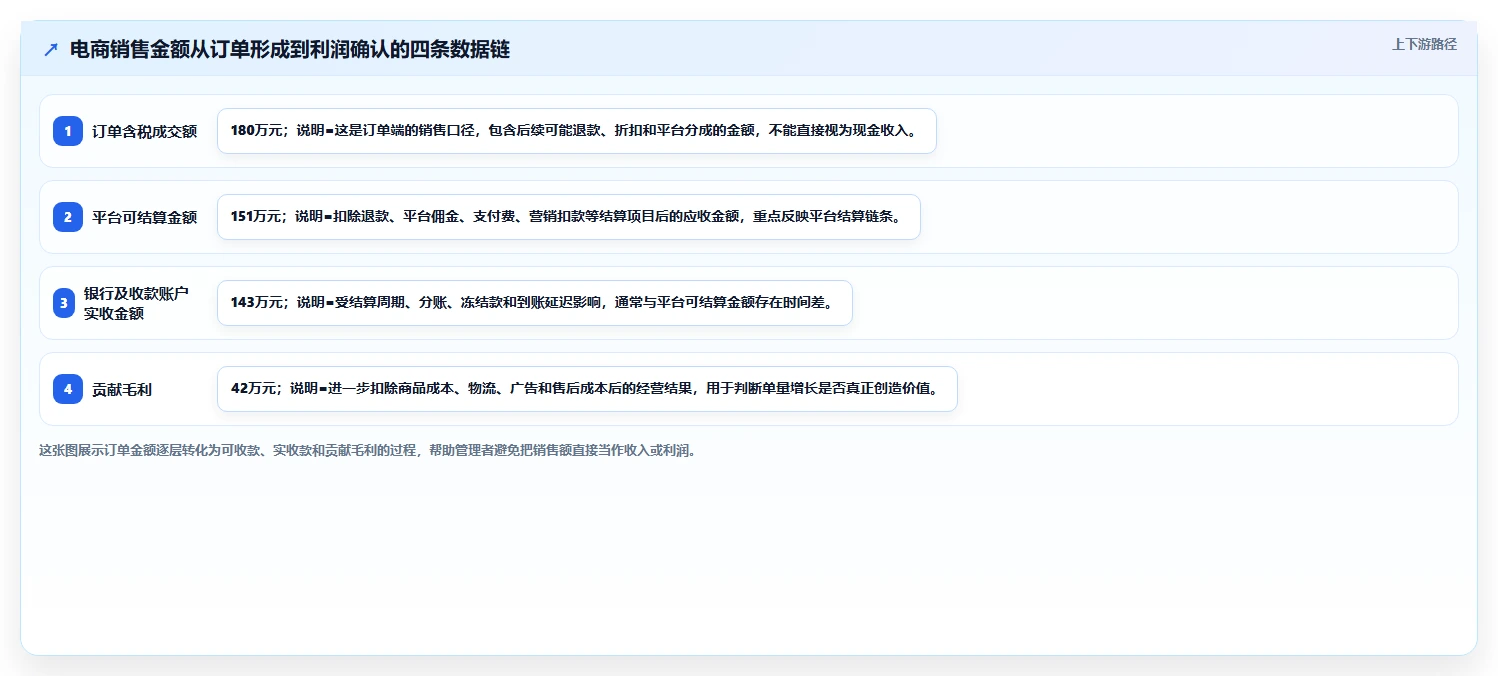The image size is (1498, 676).
Task: Open the 42万元 description box
Action: pyautogui.click(x=587, y=389)
